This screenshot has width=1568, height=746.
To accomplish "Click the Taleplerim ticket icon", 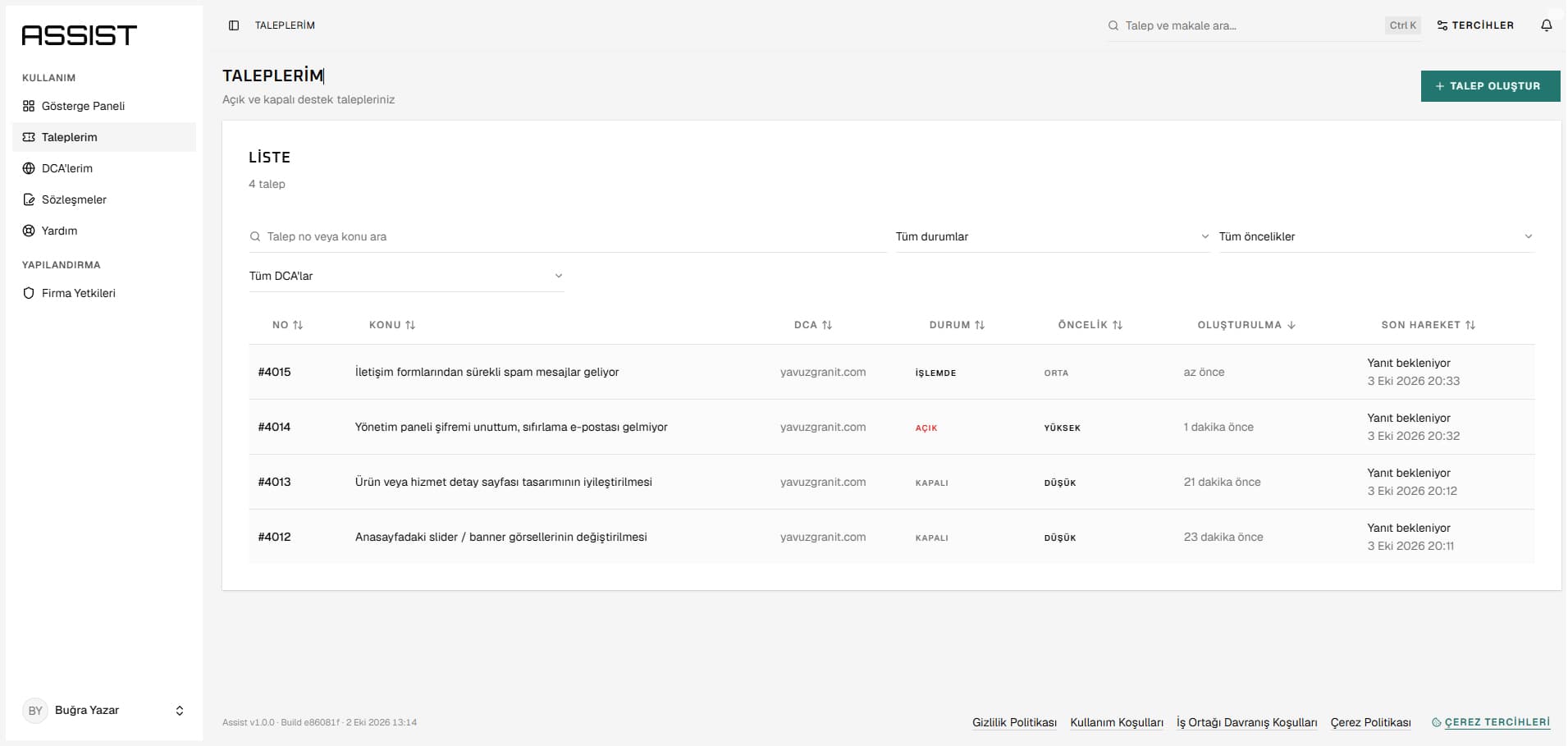I will [x=29, y=137].
